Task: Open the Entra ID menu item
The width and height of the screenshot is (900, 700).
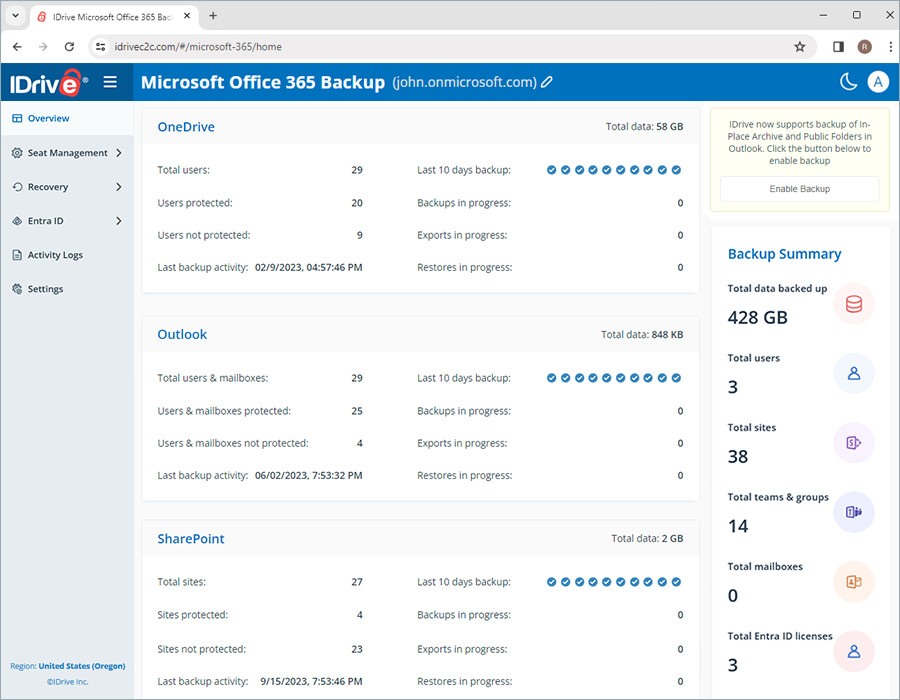Action: coord(67,221)
